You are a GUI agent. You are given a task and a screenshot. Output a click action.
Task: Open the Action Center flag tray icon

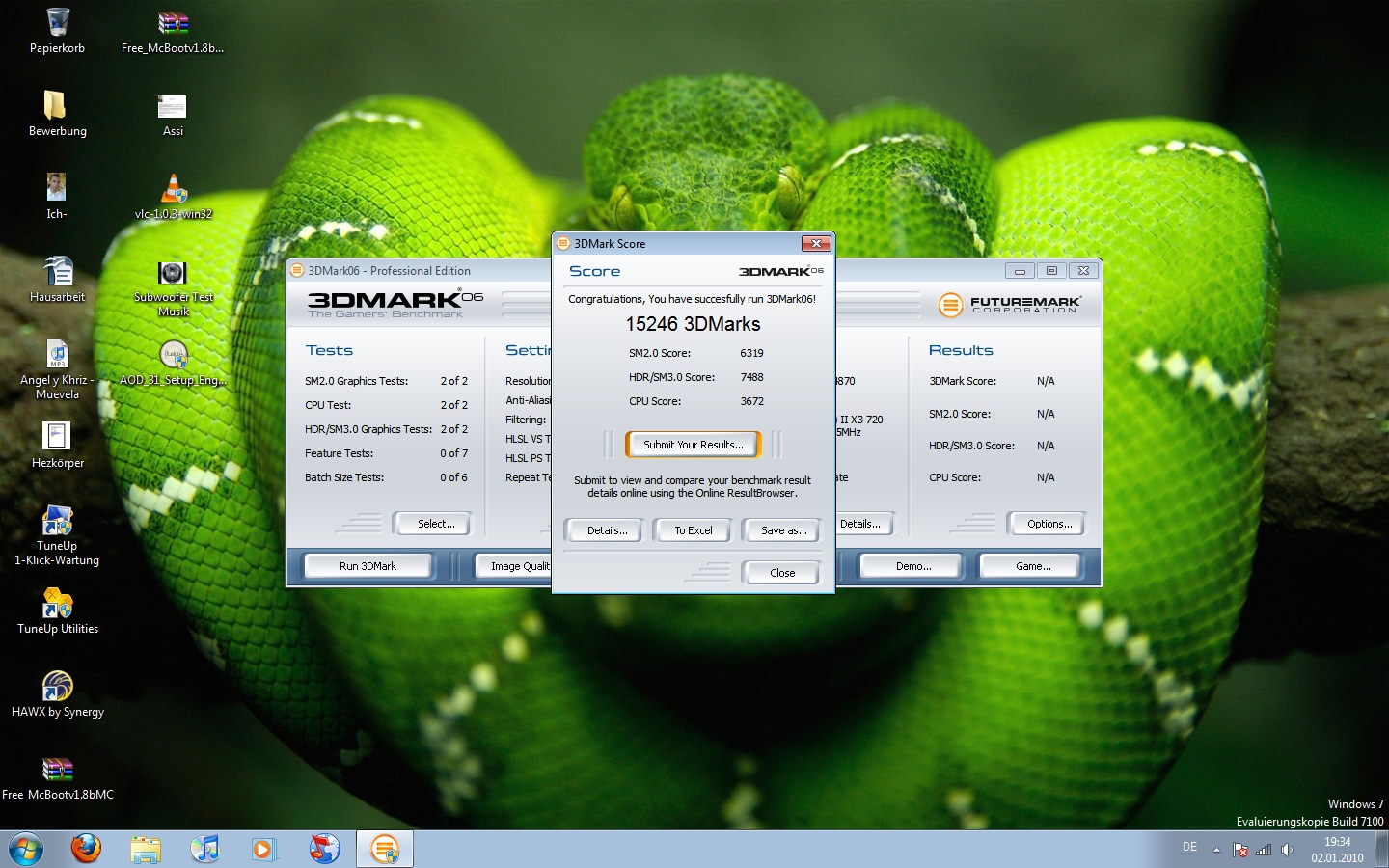point(1240,850)
